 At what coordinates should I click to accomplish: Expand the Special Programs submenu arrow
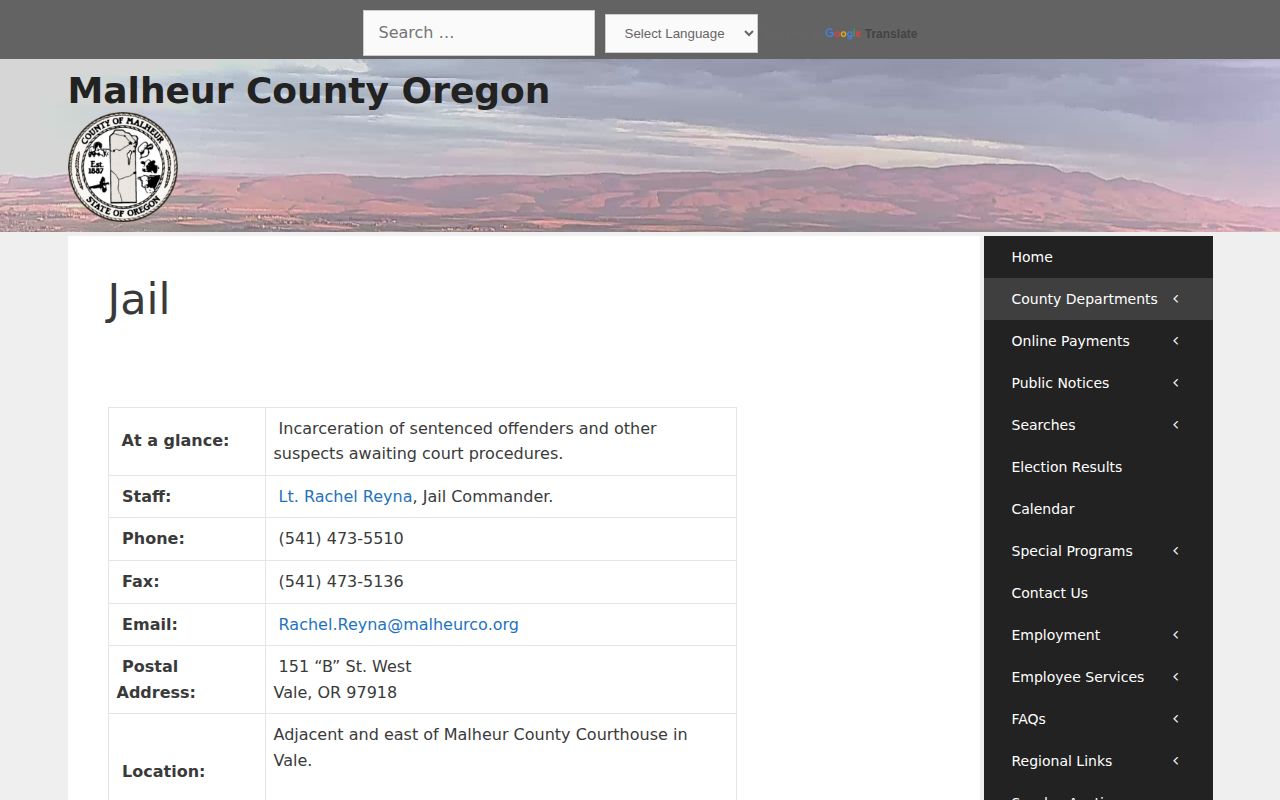1176,551
